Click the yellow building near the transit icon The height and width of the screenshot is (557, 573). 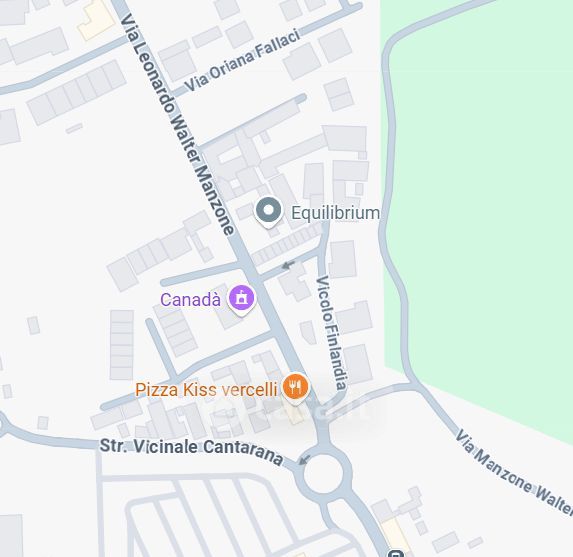point(395,534)
